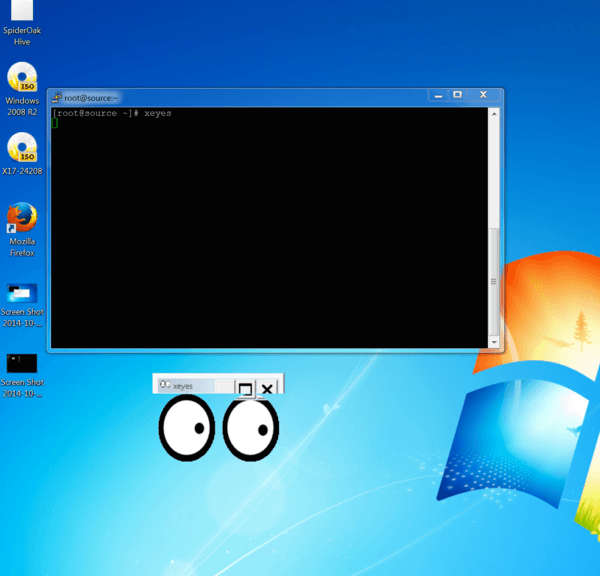The height and width of the screenshot is (576, 600).
Task: Launch the Mozilla Firefox shortcut
Action: coord(22,218)
